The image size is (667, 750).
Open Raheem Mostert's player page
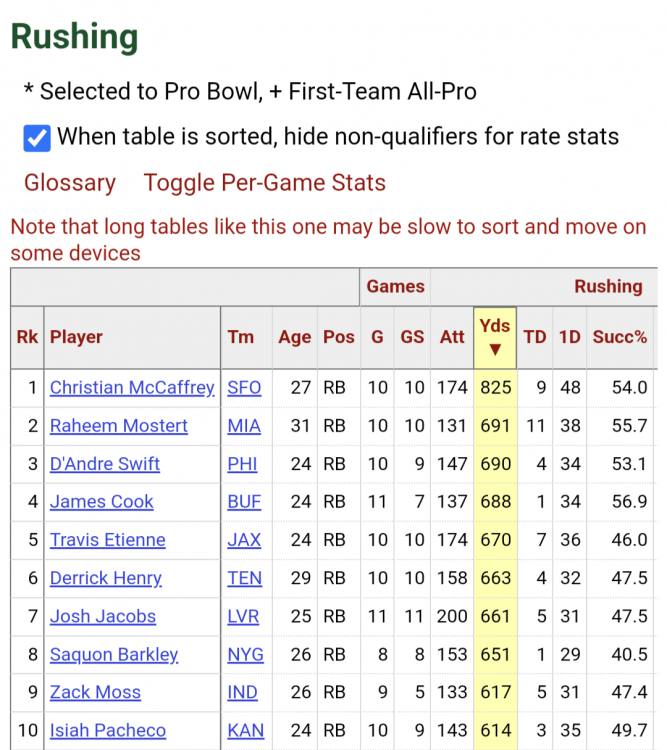[x=119, y=426]
